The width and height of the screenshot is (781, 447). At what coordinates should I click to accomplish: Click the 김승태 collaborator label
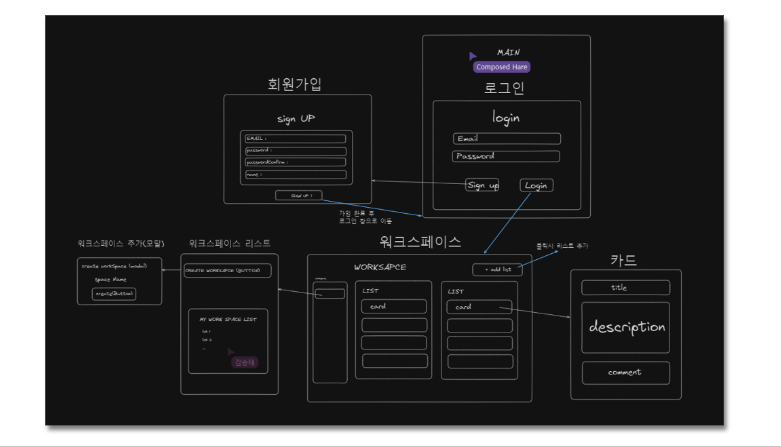[x=245, y=362]
